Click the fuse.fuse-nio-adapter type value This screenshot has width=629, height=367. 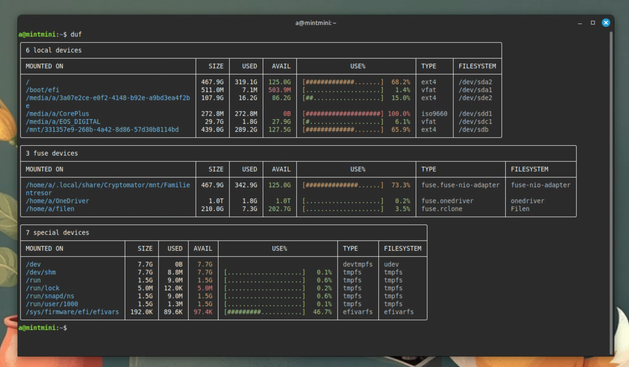[461, 185]
